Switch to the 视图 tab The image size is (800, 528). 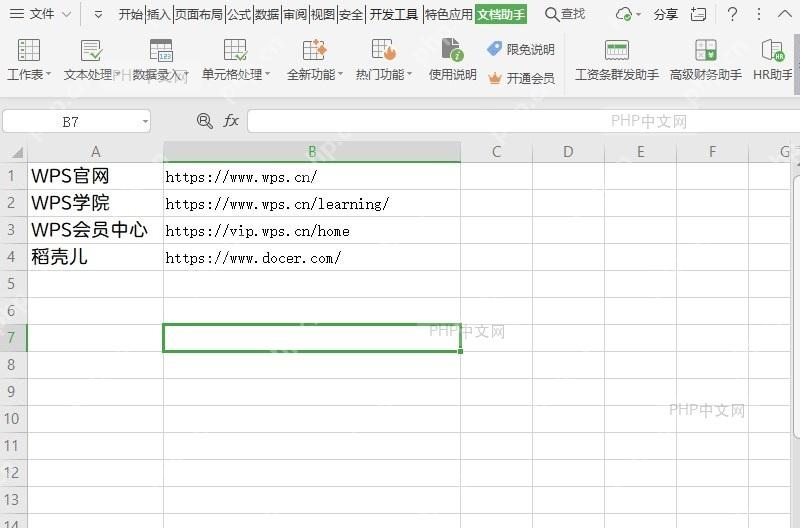pyautogui.click(x=322, y=14)
